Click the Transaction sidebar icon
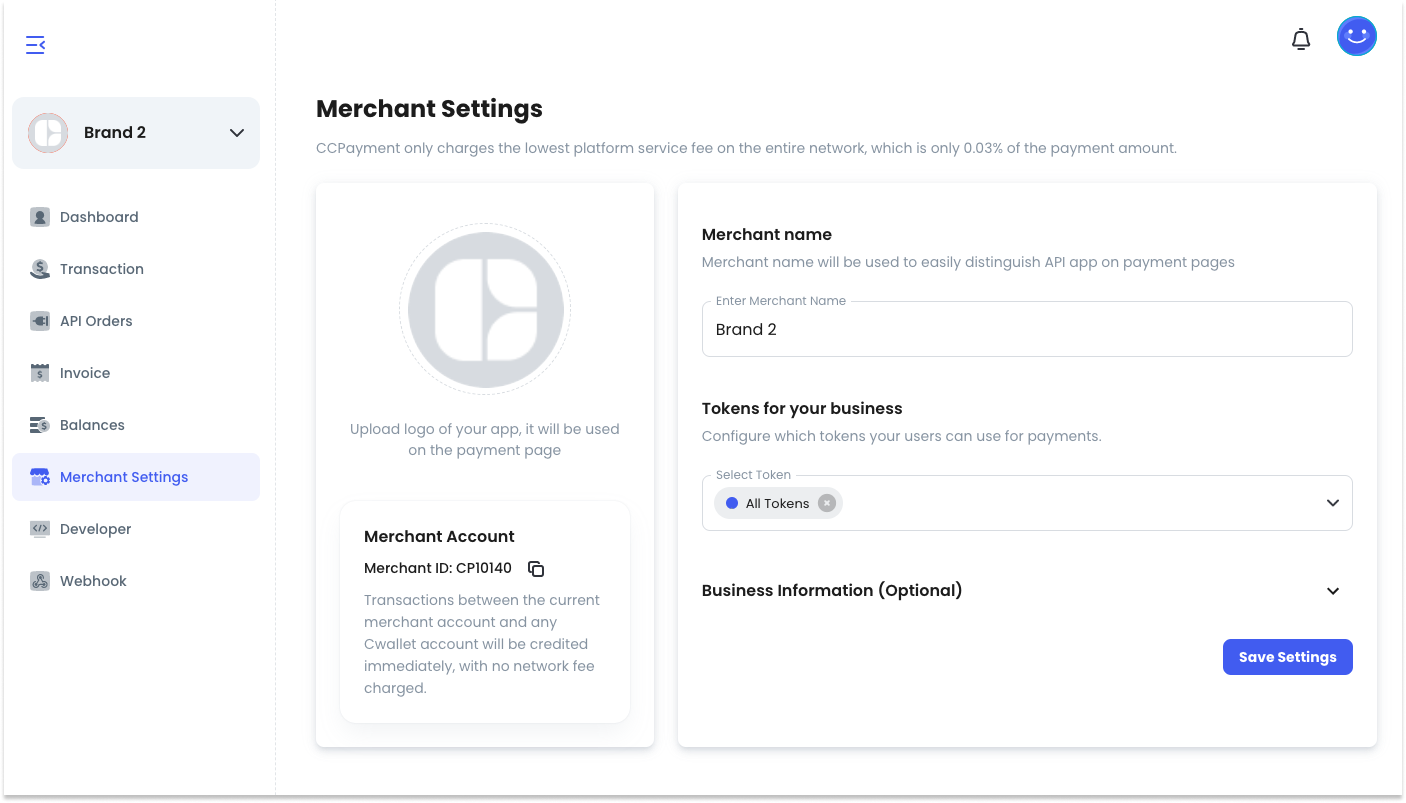The image size is (1406, 803). pos(40,269)
